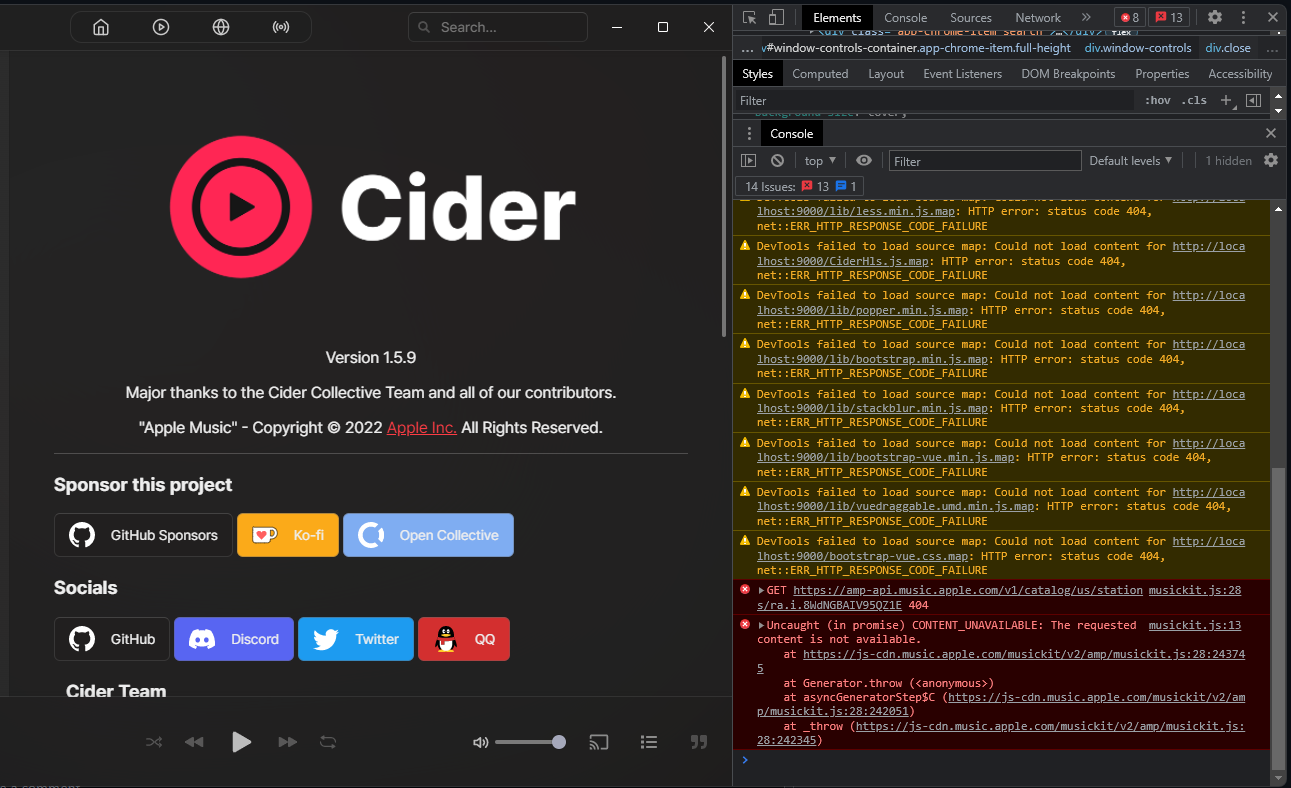The height and width of the screenshot is (788, 1291).
Task: Click the console Filter field
Action: click(985, 160)
